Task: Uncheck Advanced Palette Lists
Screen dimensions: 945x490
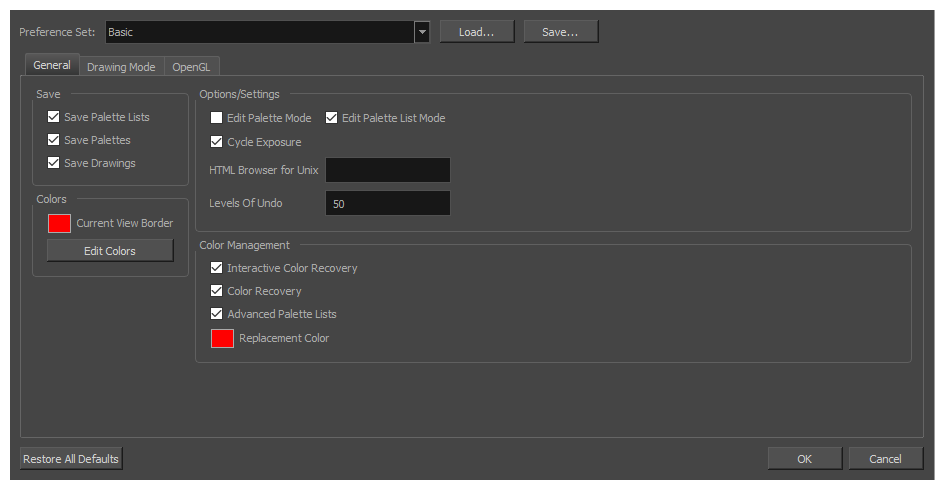Action: point(216,313)
